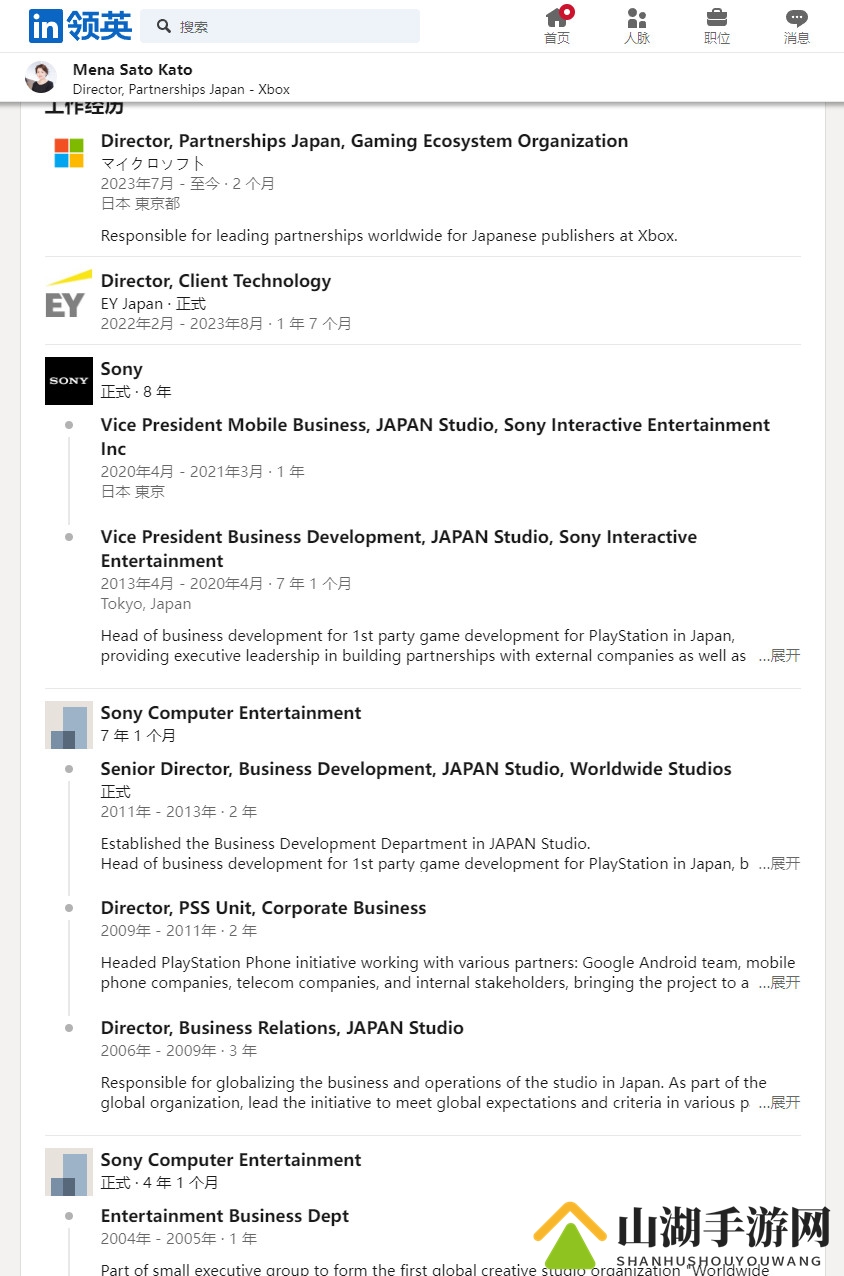
Task: Open the EY company logo
Action: (x=69, y=293)
